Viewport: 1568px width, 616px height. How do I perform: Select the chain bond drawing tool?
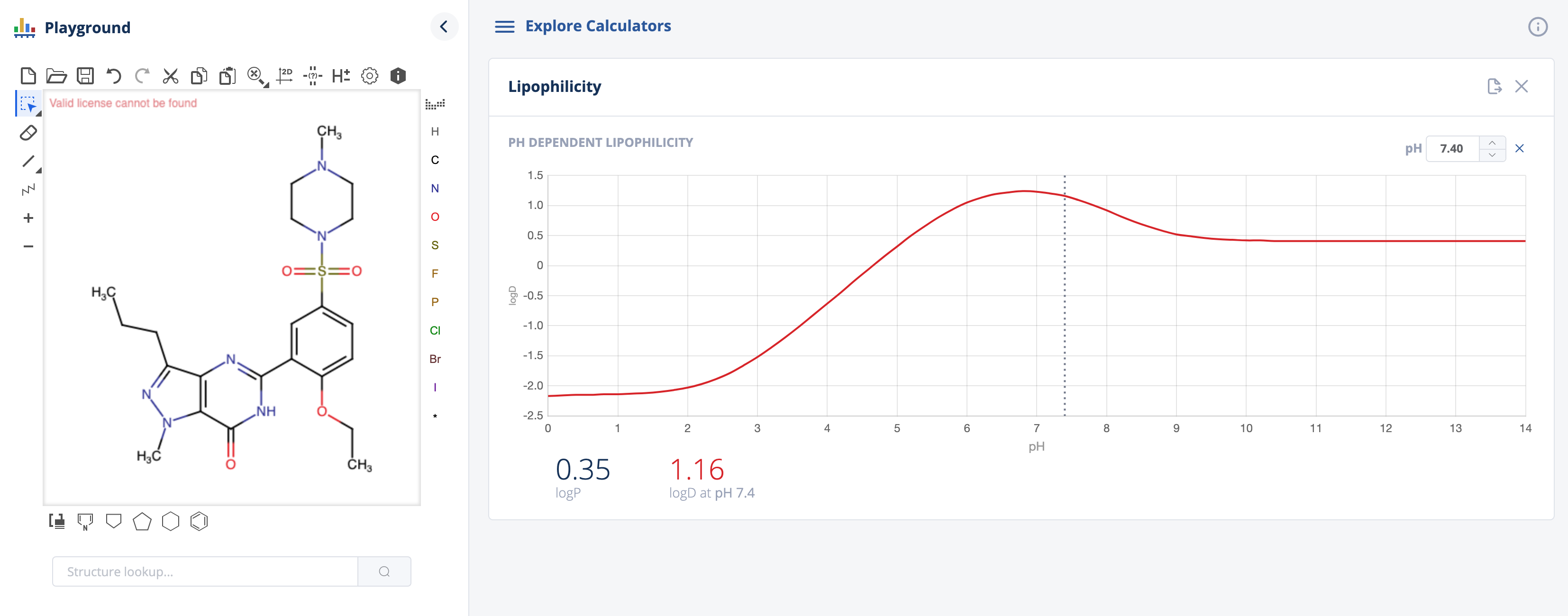[28, 190]
